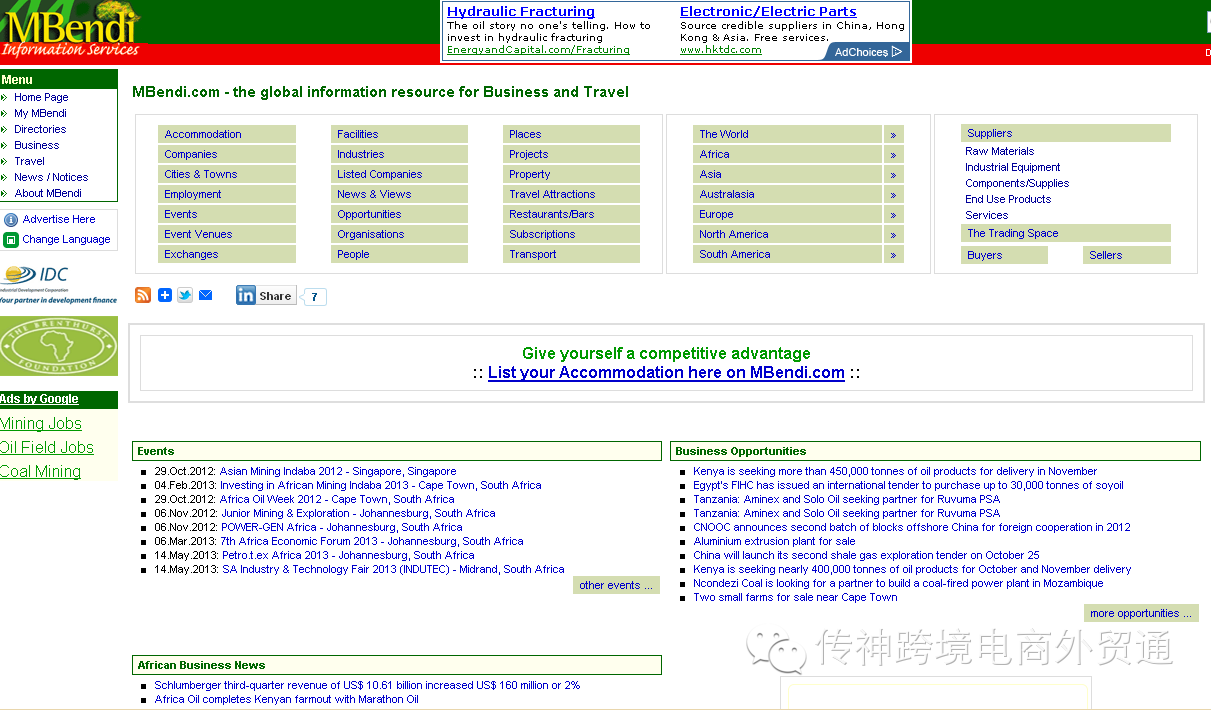1211x710 pixels.
Task: Click The Trading Space link
Action: tap(1012, 233)
